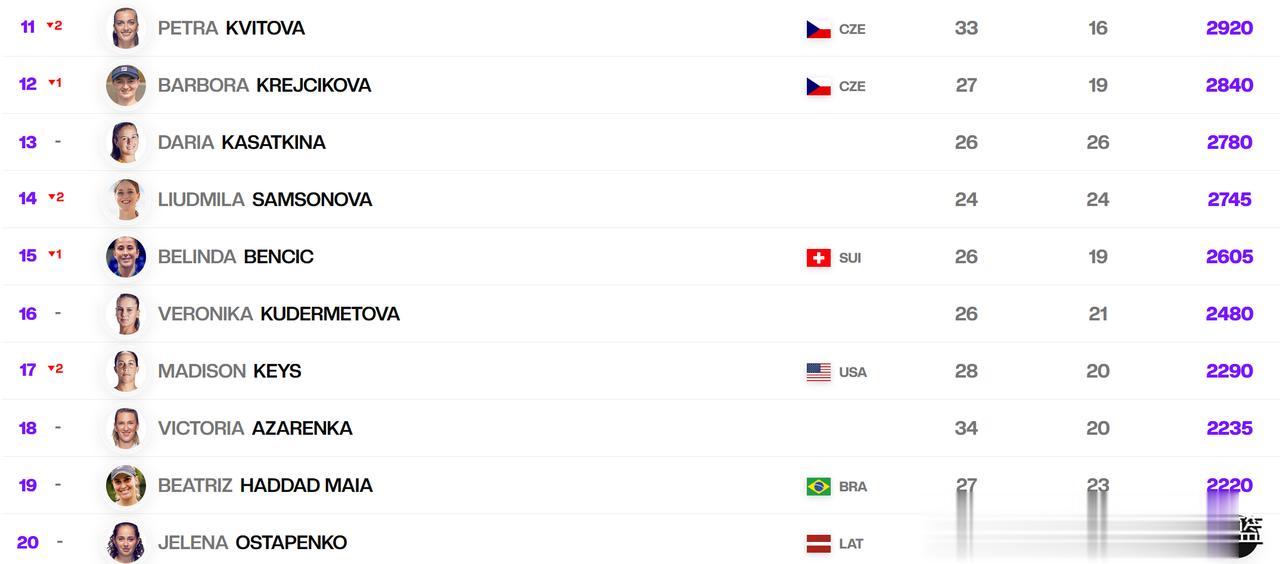The height and width of the screenshot is (564, 1280).
Task: Open Daria Kasatkina's player profile
Action: [242, 142]
